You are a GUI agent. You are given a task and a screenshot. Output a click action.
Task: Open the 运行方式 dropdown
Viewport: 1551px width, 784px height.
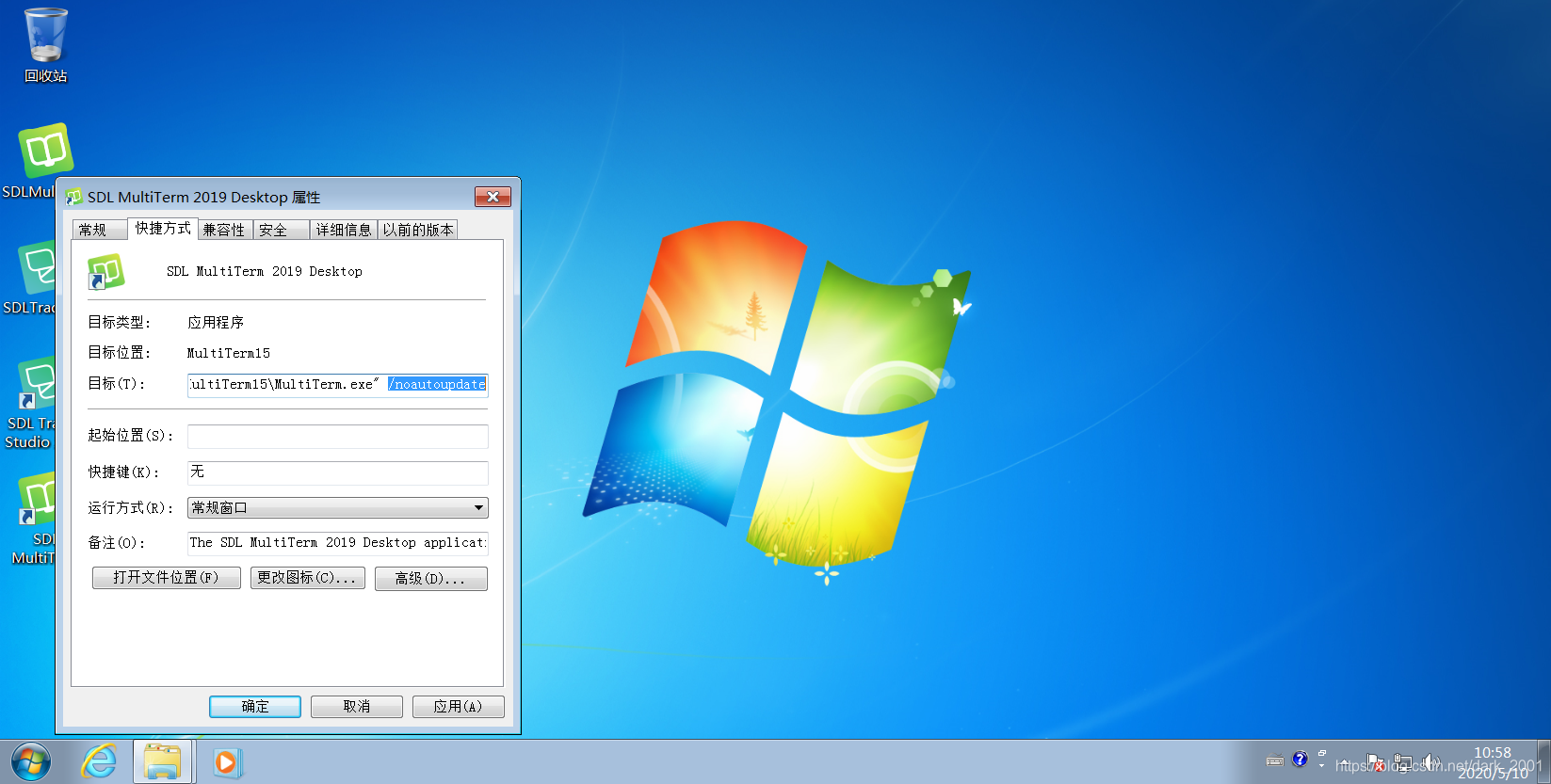(337, 508)
